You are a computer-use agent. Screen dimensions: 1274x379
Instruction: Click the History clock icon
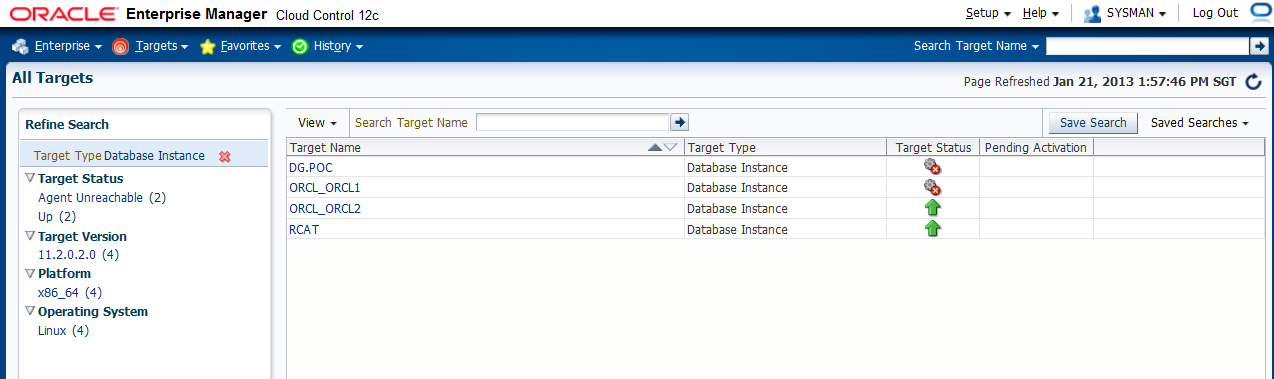[300, 46]
